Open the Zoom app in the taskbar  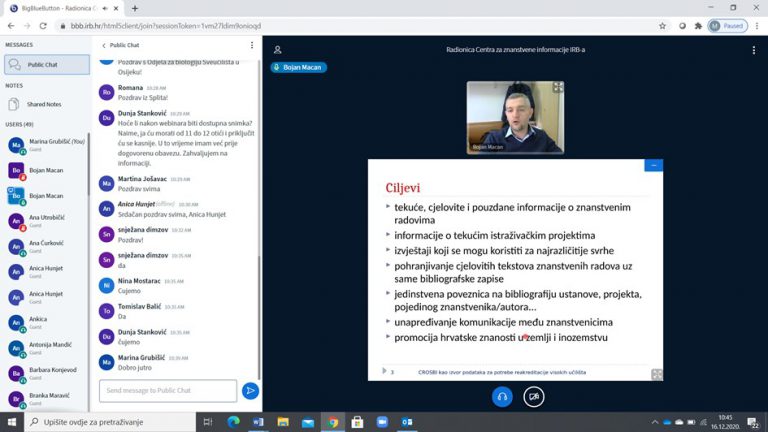tap(382, 422)
